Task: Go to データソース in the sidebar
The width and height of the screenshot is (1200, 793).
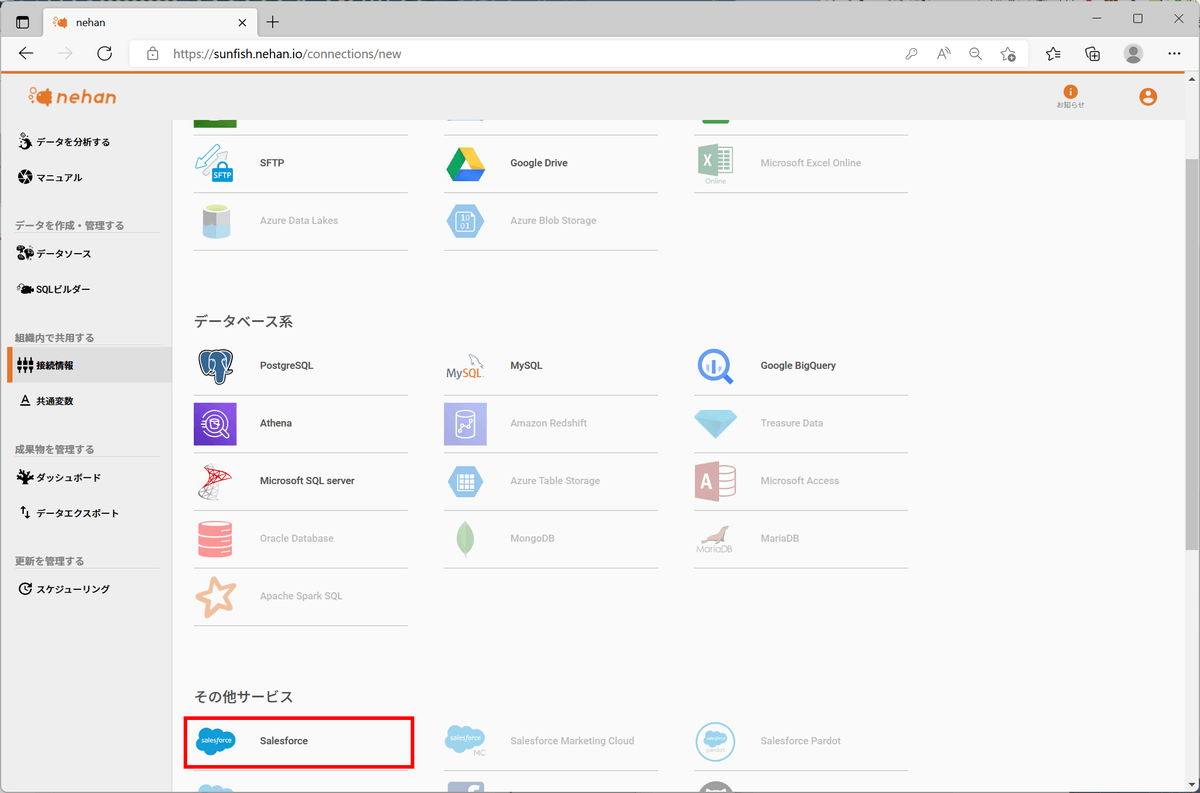Action: pos(54,254)
